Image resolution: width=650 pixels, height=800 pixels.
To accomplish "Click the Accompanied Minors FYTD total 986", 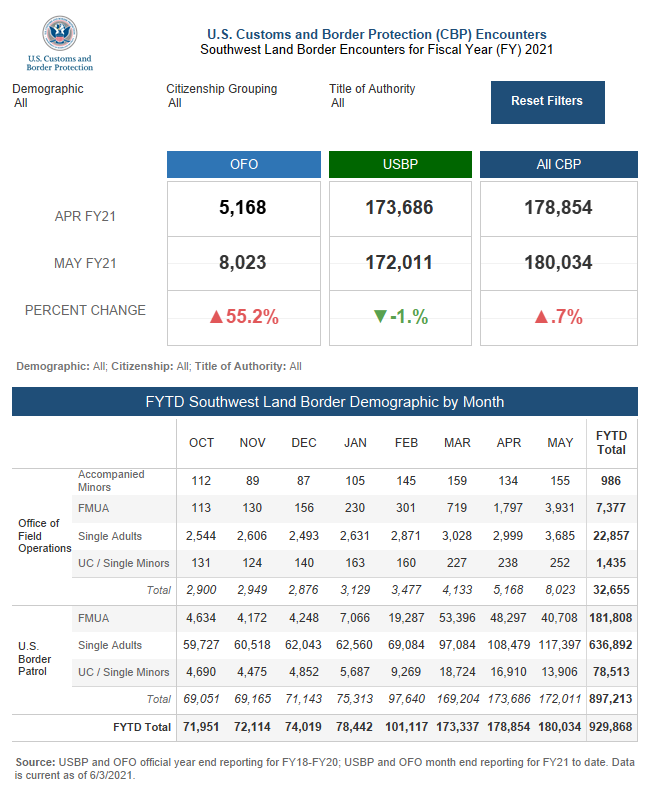I will click(611, 481).
